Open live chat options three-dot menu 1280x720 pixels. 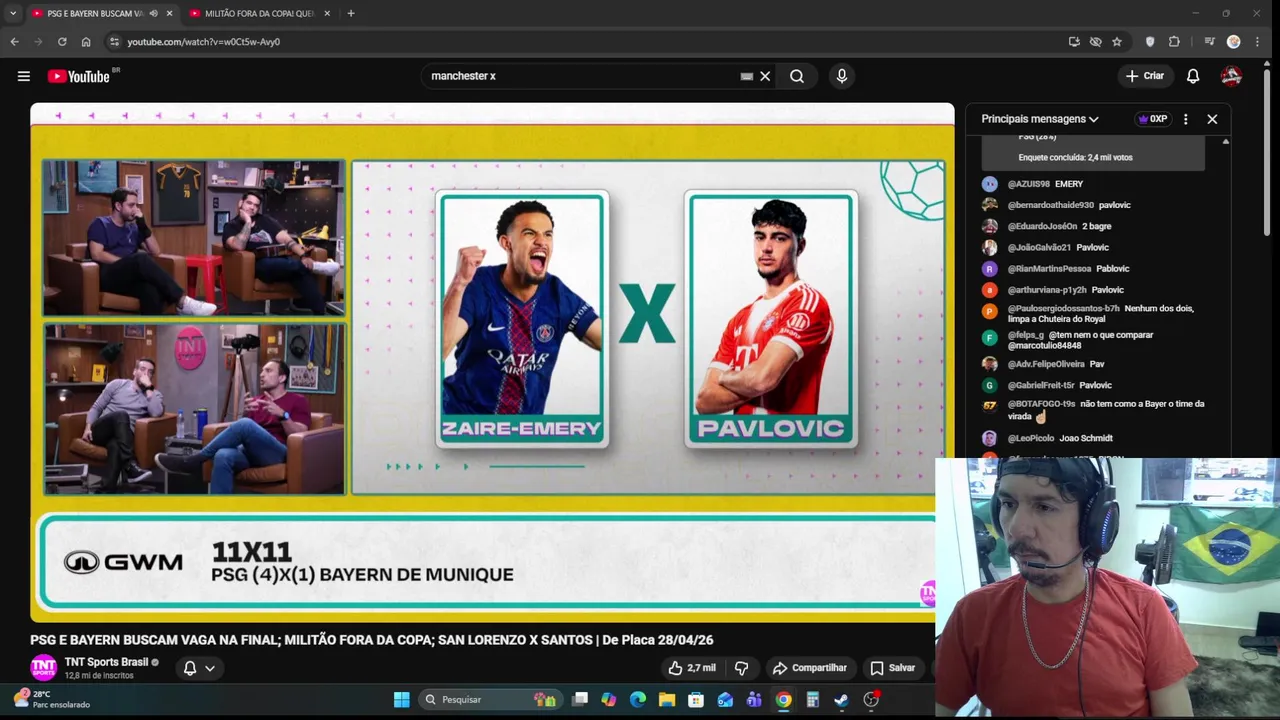[1185, 119]
